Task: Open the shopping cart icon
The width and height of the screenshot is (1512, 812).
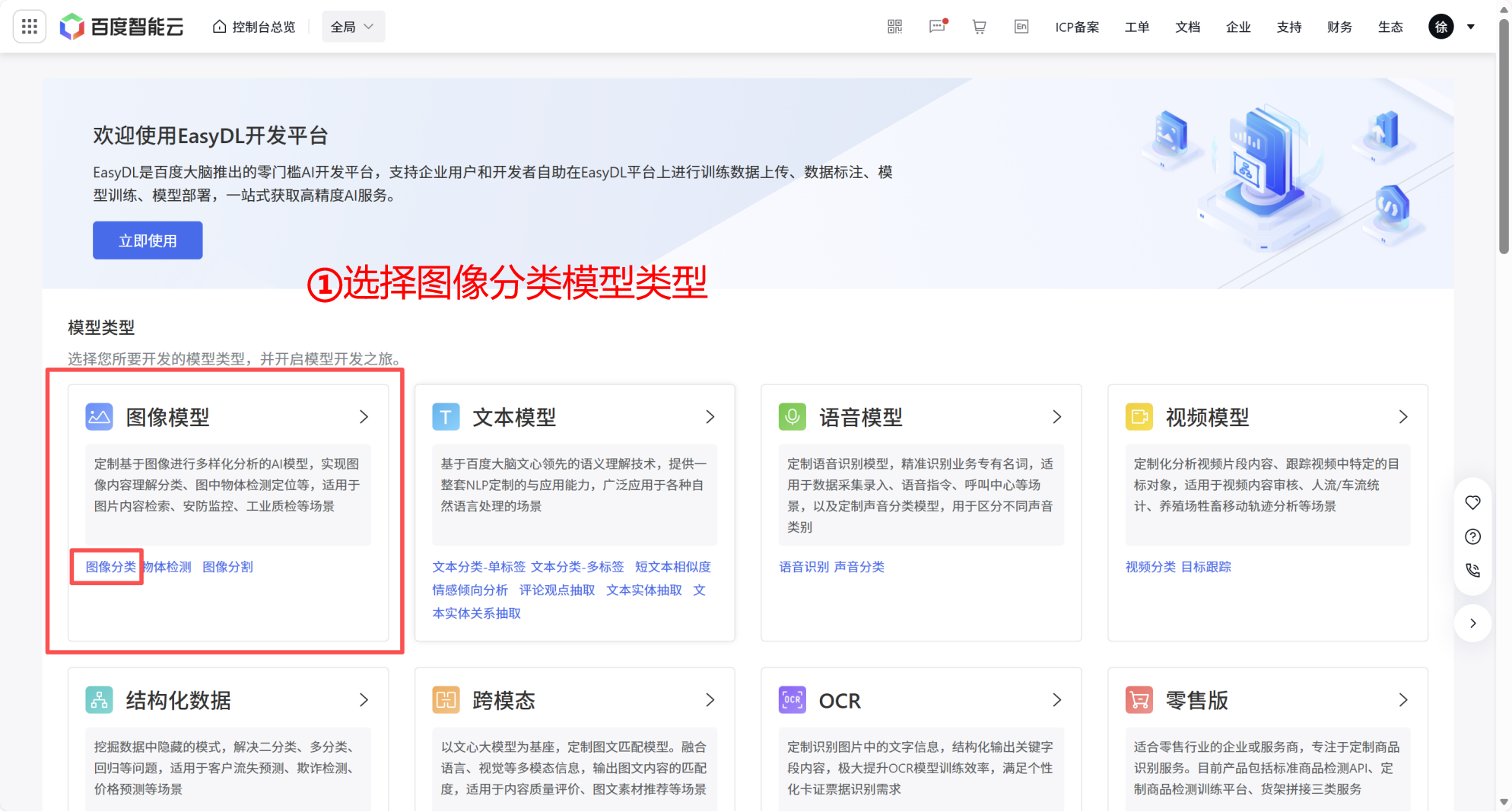Action: click(x=979, y=27)
